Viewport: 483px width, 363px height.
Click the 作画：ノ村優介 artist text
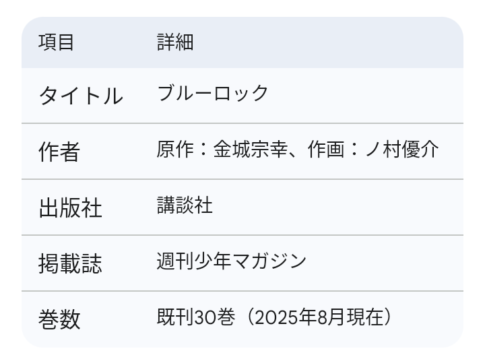tap(373, 149)
